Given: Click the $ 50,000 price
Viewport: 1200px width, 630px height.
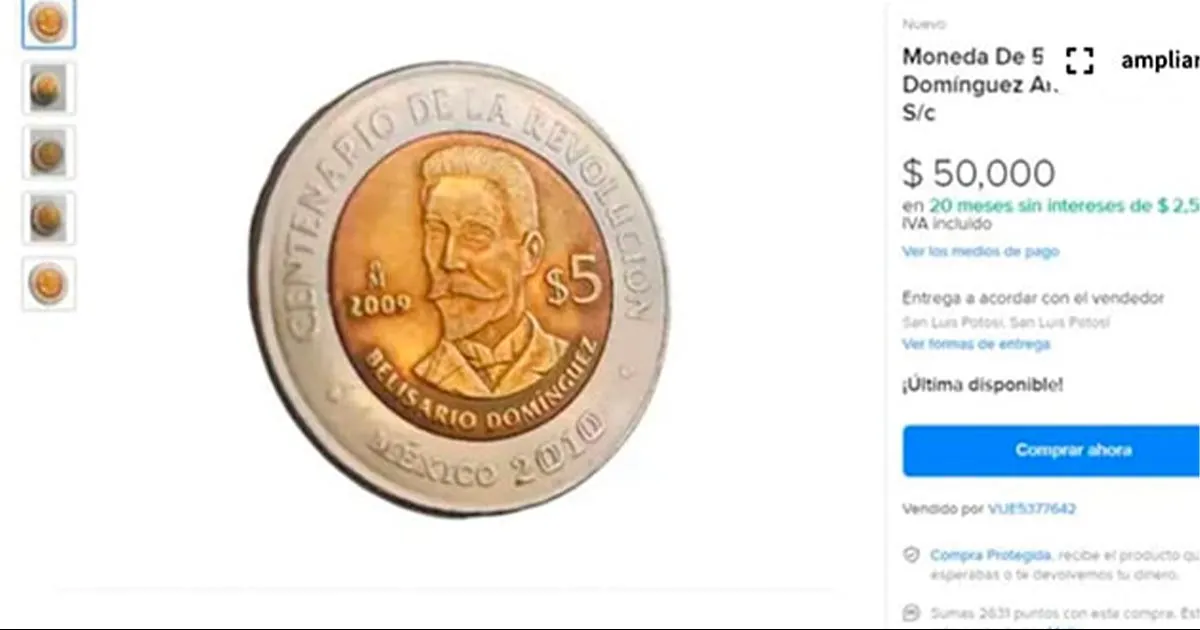Looking at the screenshot, I should 978,174.
